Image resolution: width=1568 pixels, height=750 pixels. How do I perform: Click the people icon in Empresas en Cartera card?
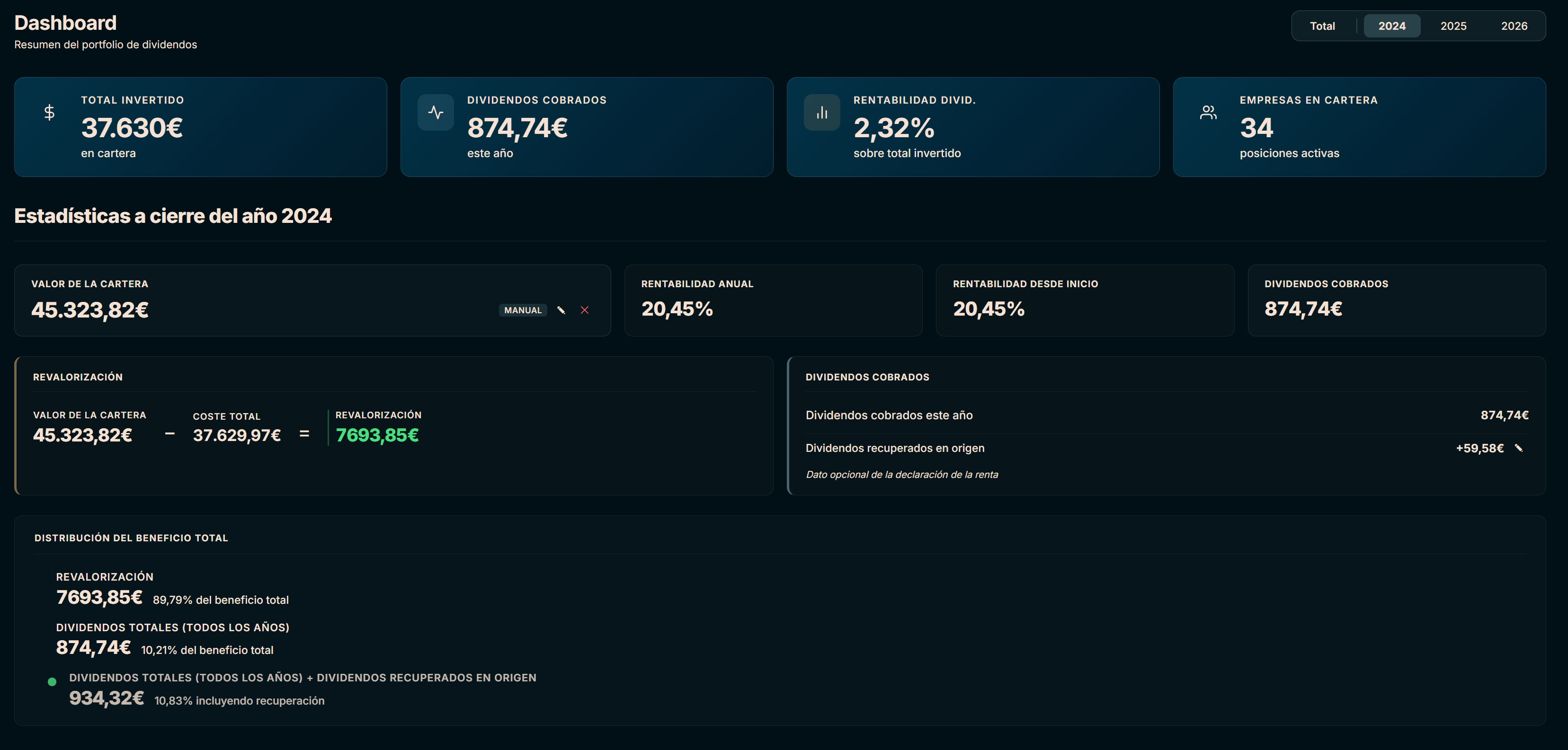[x=1208, y=113]
